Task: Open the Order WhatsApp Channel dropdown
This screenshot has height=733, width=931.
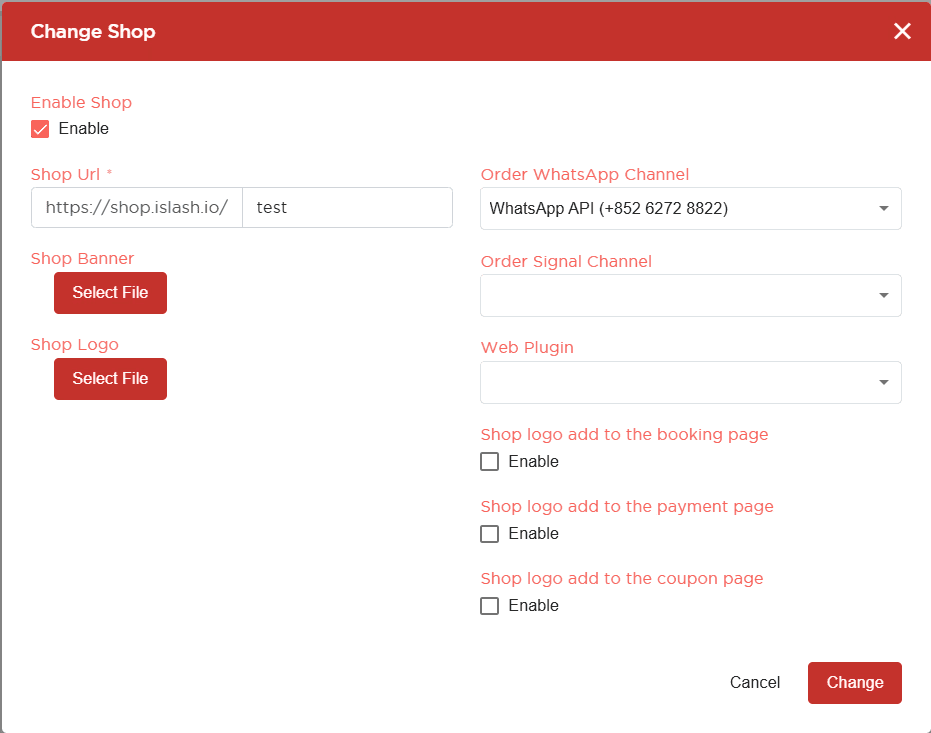Action: (691, 208)
